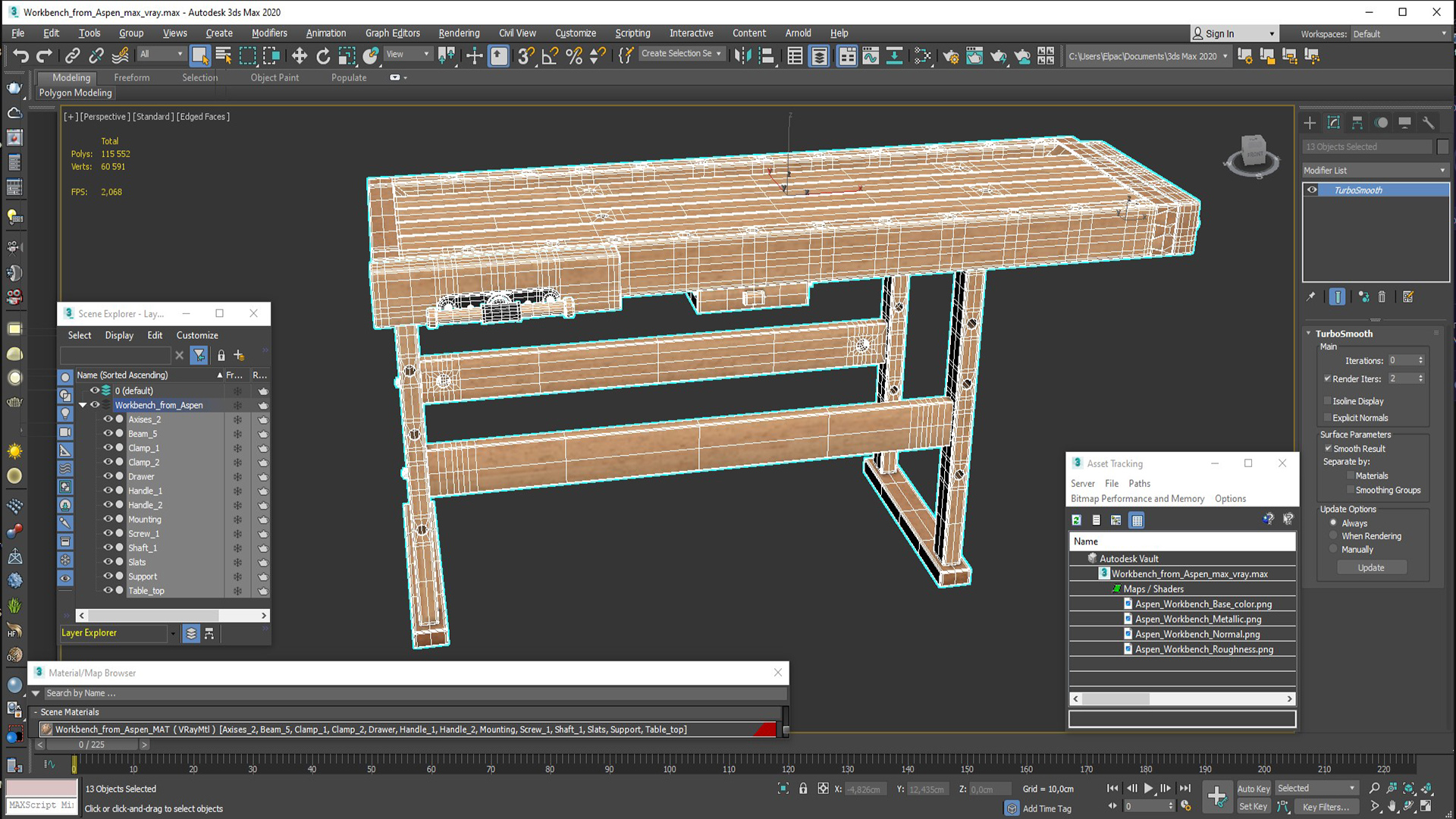Image resolution: width=1456 pixels, height=819 pixels.
Task: Enable Separate by Materials checkbox
Action: (x=1351, y=475)
